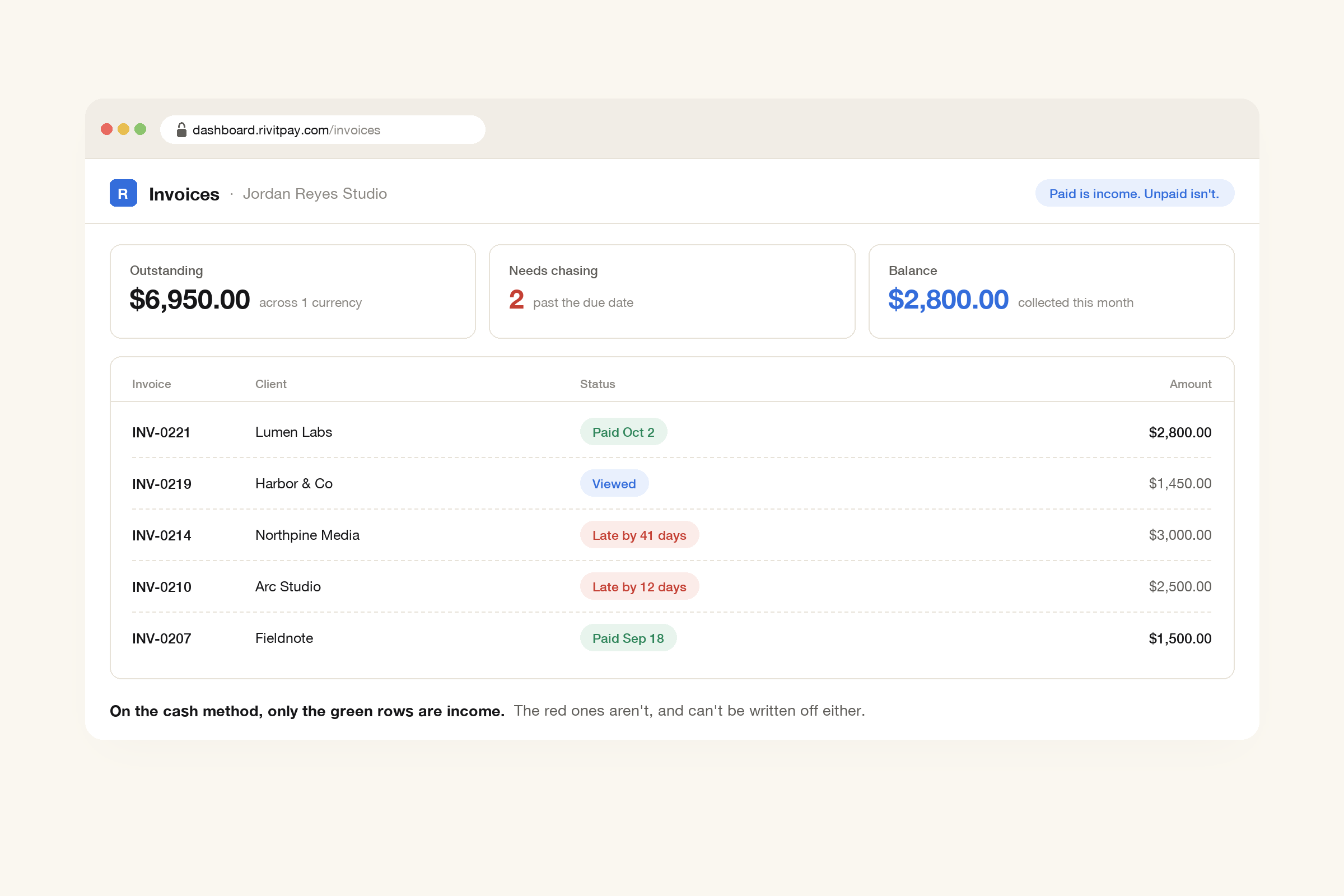Click the 'Late by 41 days' status badge
Viewport: 1344px width, 896px height.
pyautogui.click(x=640, y=535)
